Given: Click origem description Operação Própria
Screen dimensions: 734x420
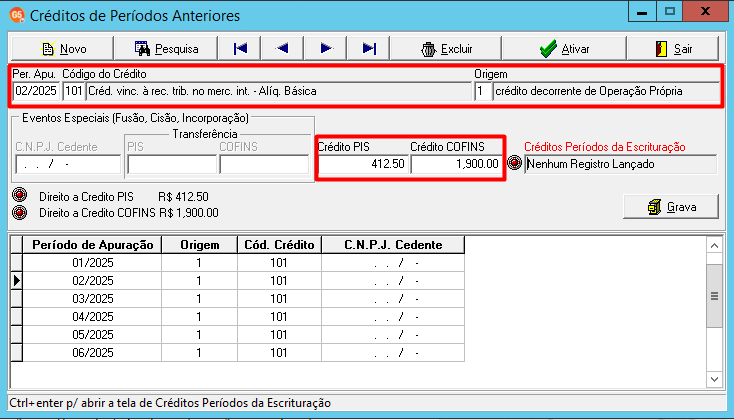Looking at the screenshot, I should (606, 91).
